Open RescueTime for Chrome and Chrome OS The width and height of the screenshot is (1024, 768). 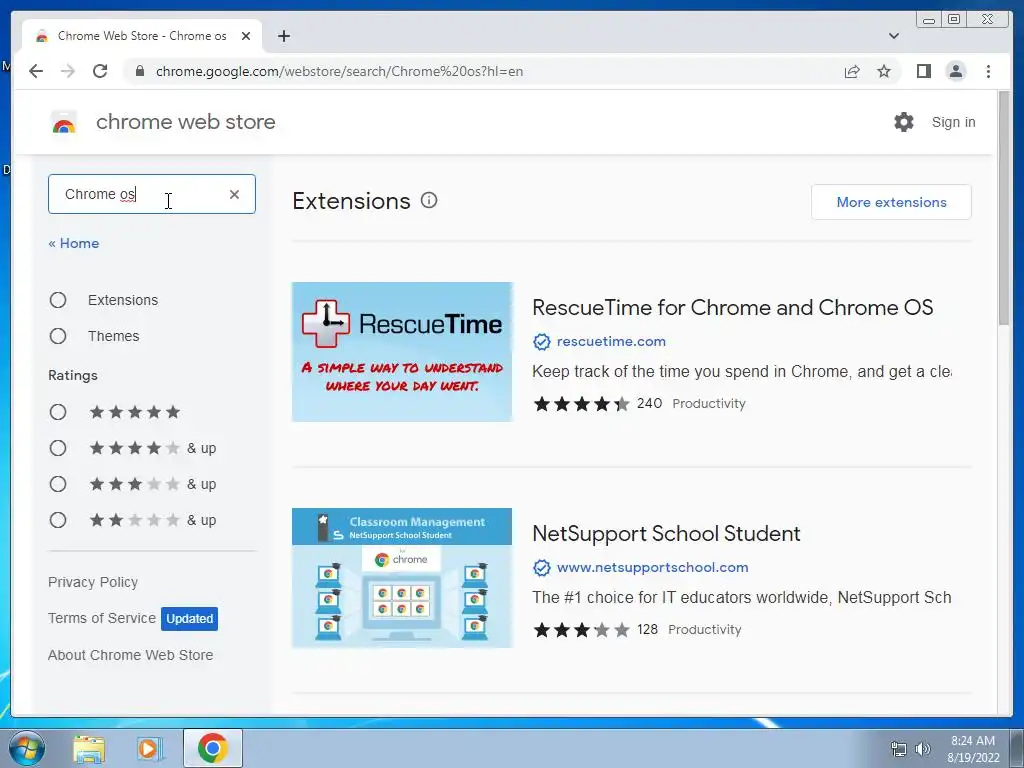coord(733,308)
